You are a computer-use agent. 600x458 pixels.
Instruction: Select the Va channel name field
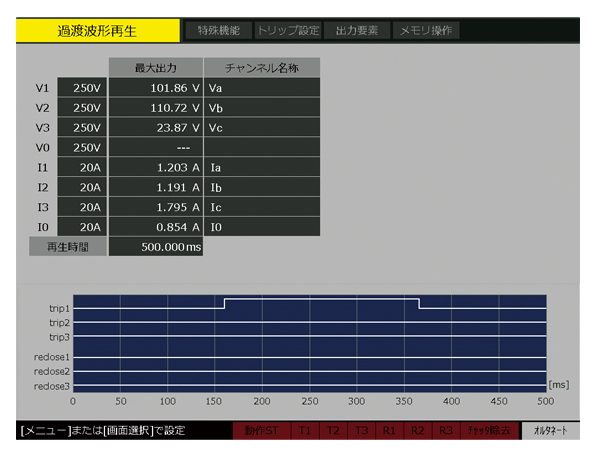tap(263, 88)
